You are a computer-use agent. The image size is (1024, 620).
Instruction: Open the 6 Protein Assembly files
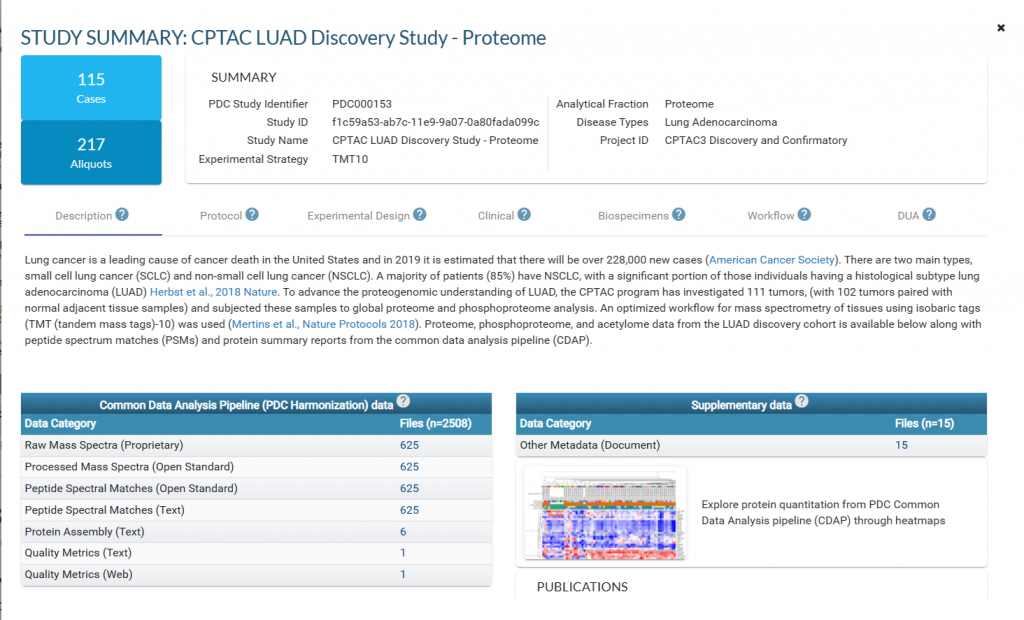click(x=403, y=532)
